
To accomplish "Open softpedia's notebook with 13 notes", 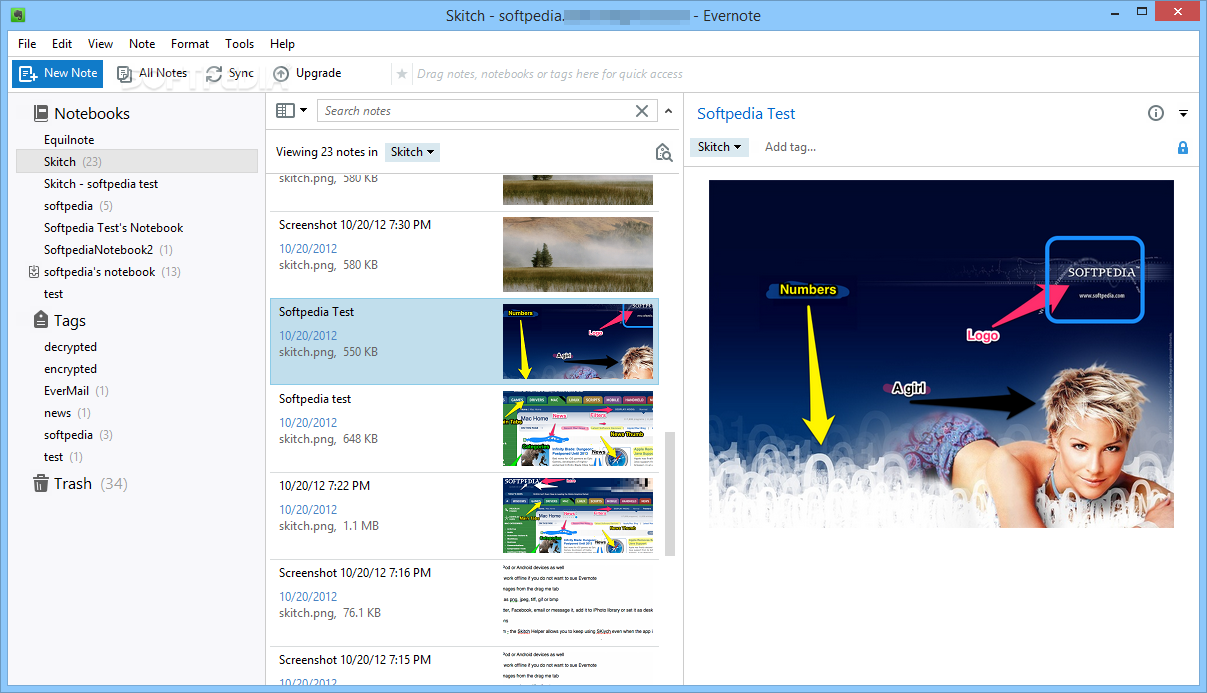I will (x=112, y=272).
